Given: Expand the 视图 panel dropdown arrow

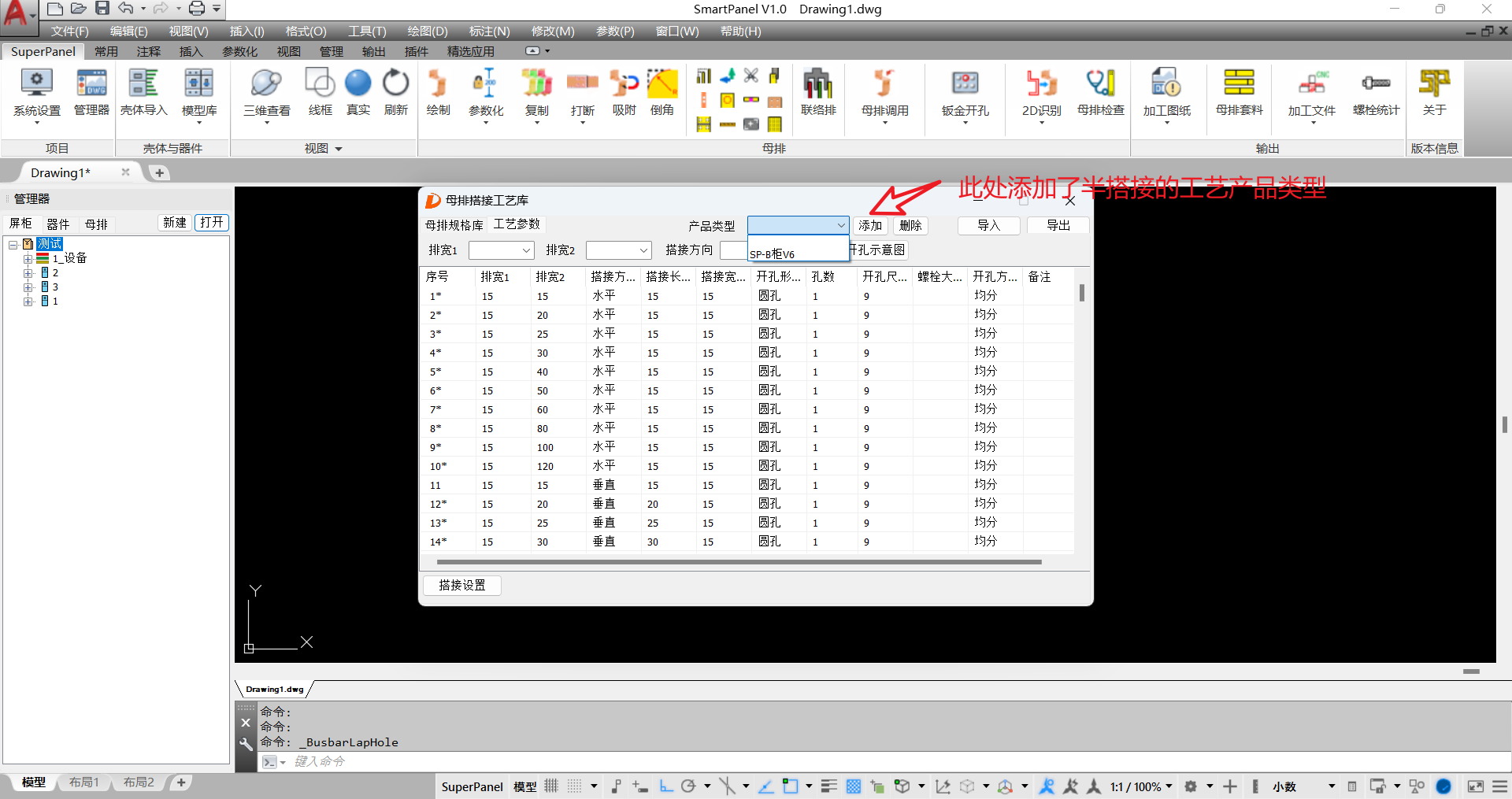Looking at the screenshot, I should click(339, 149).
